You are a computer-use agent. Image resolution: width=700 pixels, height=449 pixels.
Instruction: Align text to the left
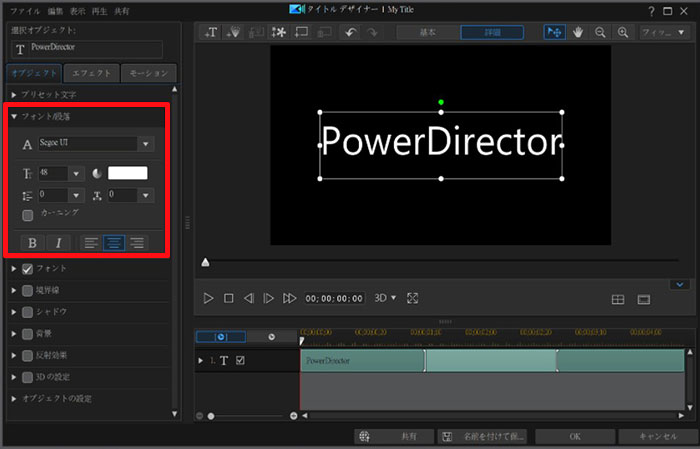92,243
